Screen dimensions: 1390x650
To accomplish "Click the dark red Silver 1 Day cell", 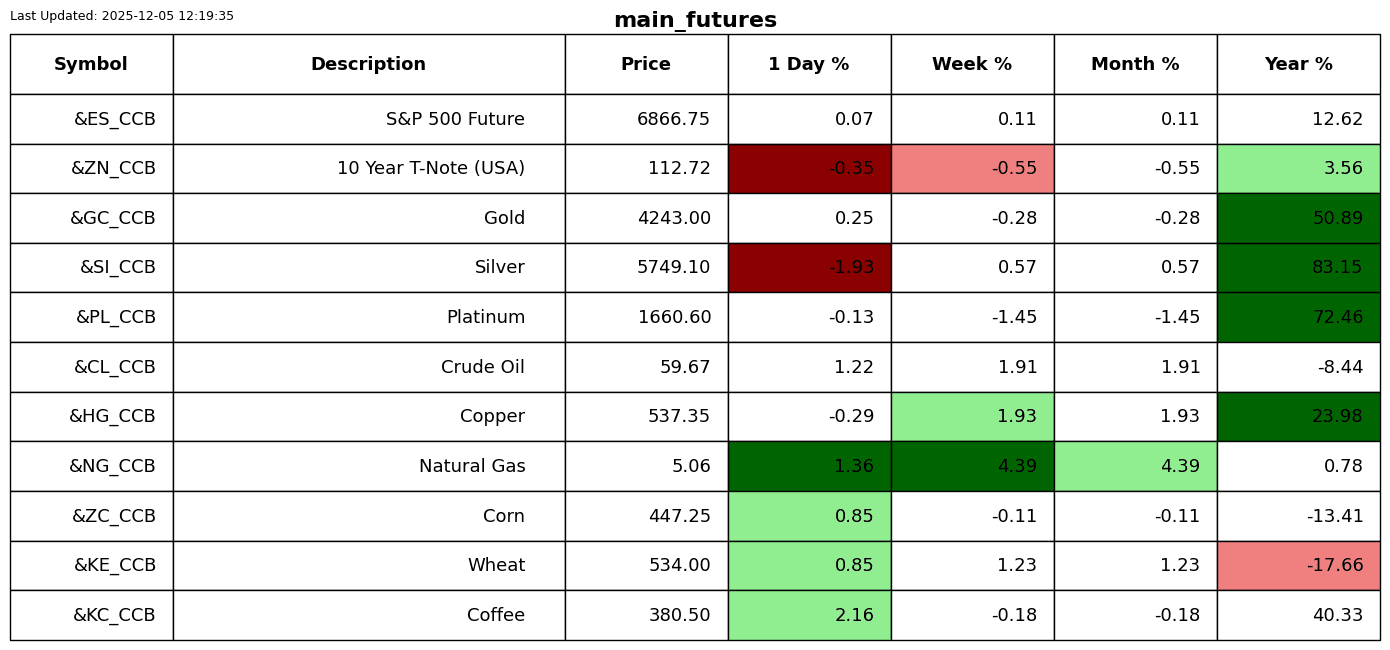I will (x=809, y=268).
